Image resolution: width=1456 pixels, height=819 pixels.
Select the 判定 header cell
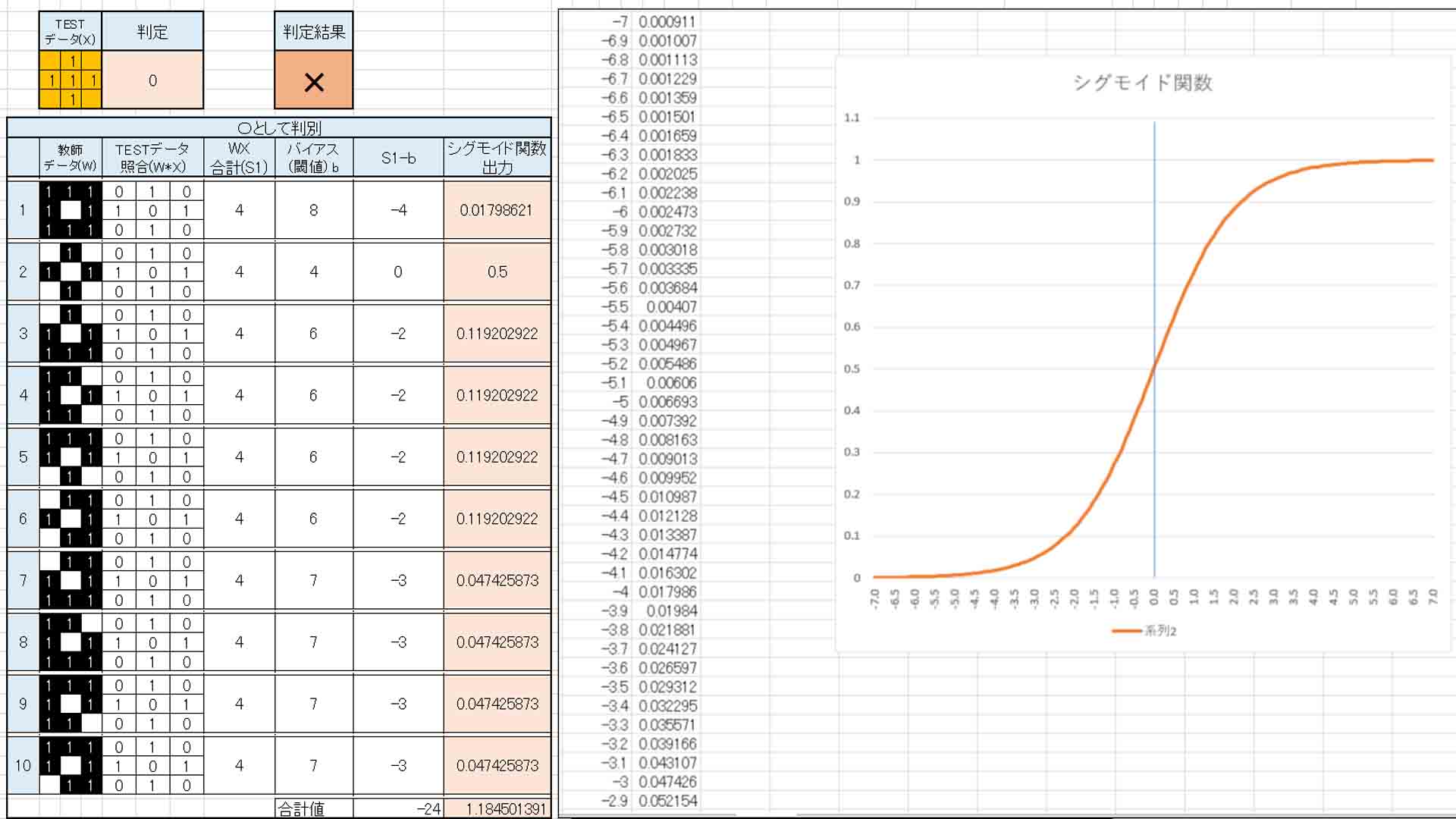152,32
